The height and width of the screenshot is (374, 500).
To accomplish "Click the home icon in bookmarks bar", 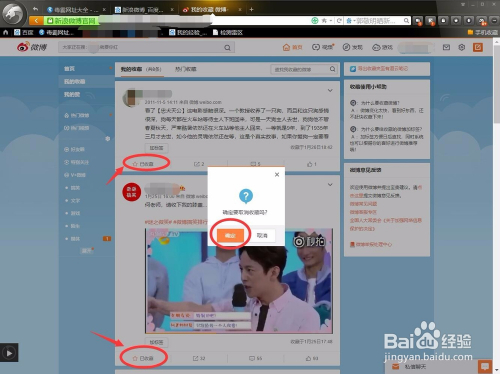I will tap(6, 32).
